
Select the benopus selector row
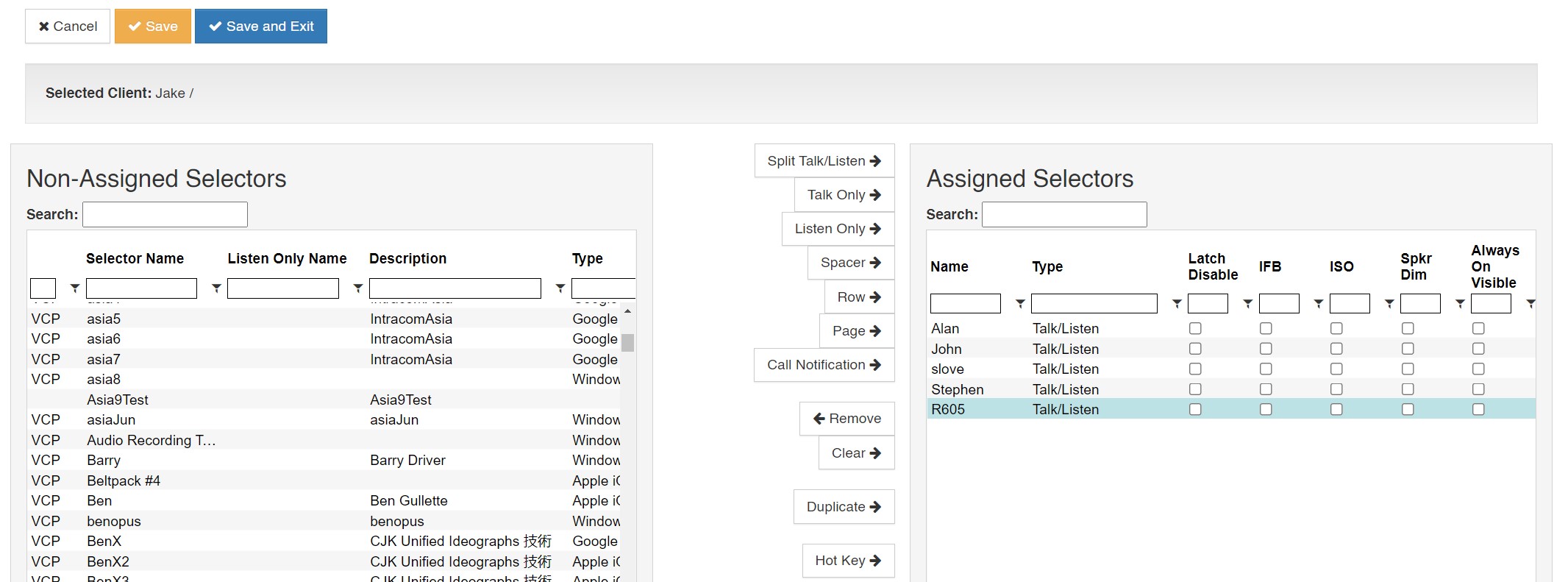[x=324, y=521]
